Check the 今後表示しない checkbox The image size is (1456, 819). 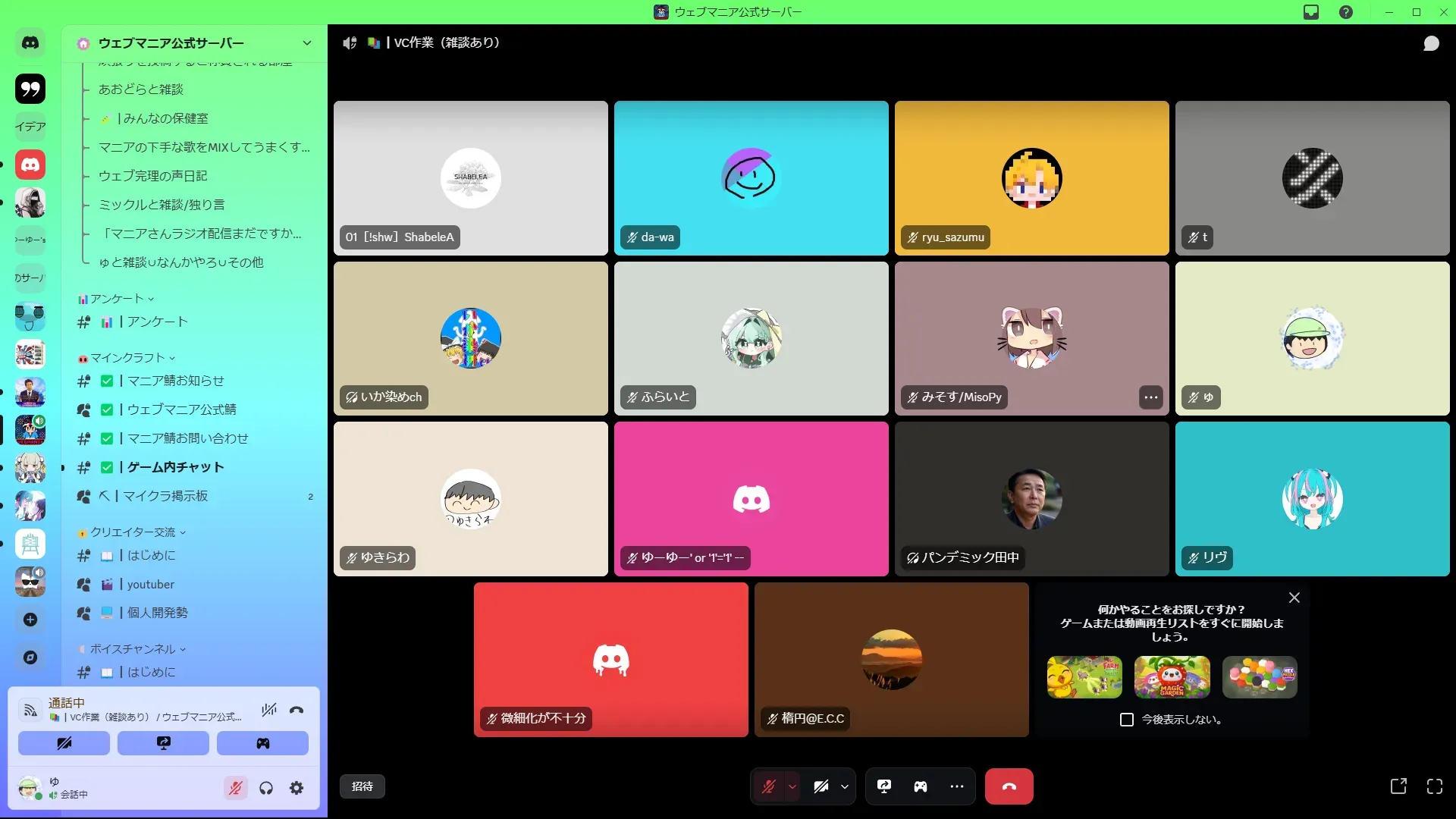(1127, 720)
